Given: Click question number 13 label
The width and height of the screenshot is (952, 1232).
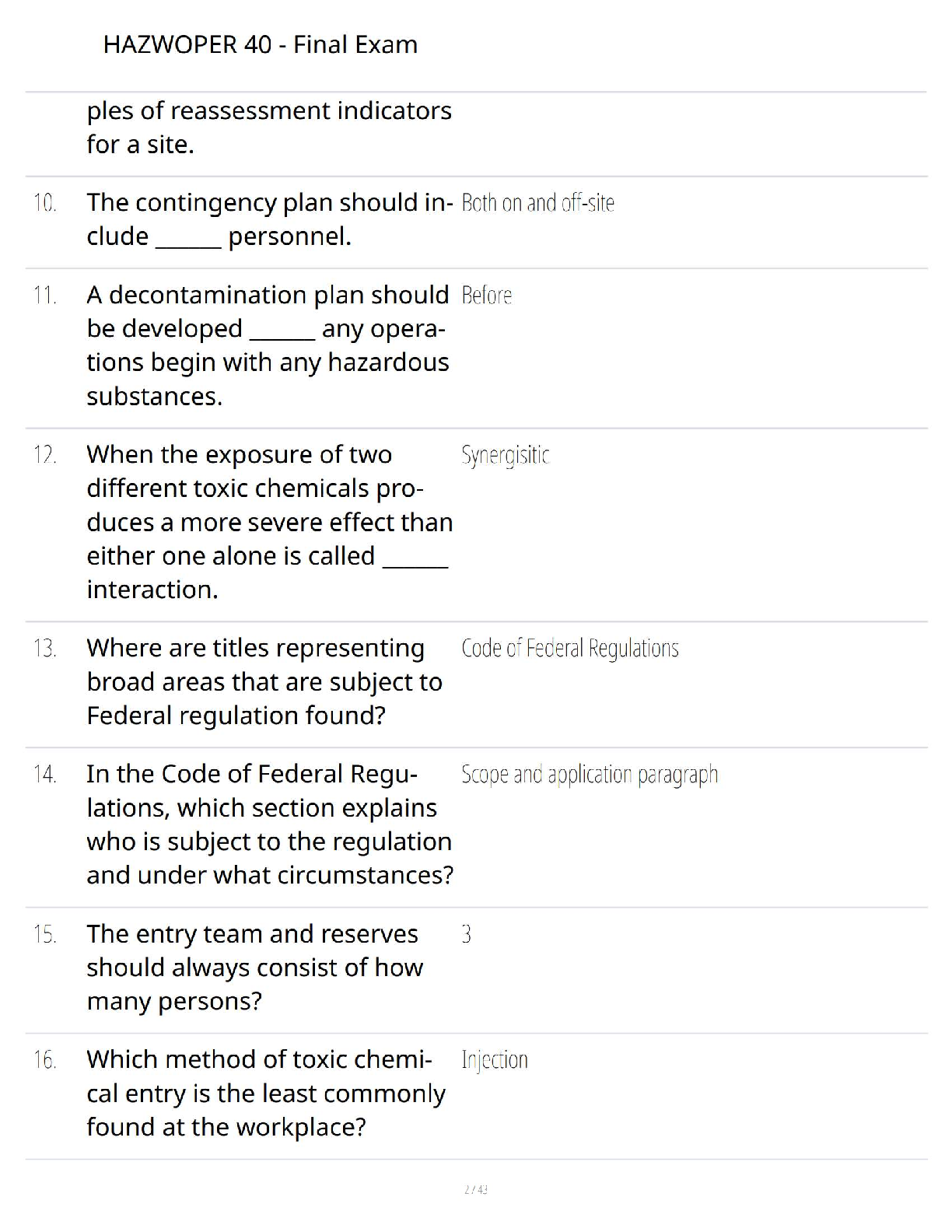Looking at the screenshot, I should 45,649.
